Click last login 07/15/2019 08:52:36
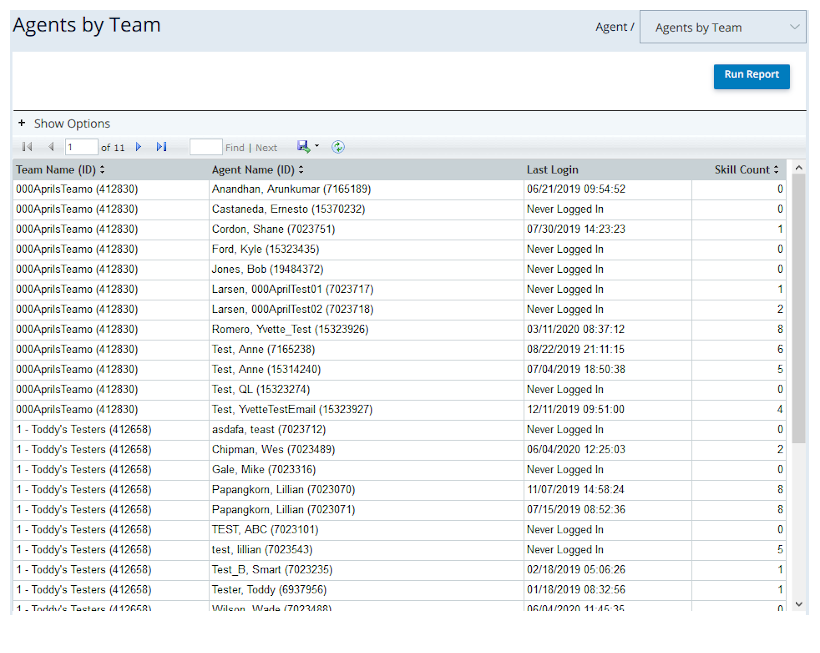 point(576,509)
